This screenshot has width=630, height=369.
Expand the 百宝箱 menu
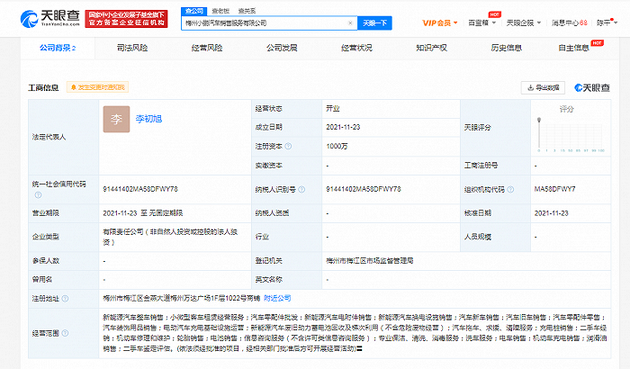[x=482, y=23]
